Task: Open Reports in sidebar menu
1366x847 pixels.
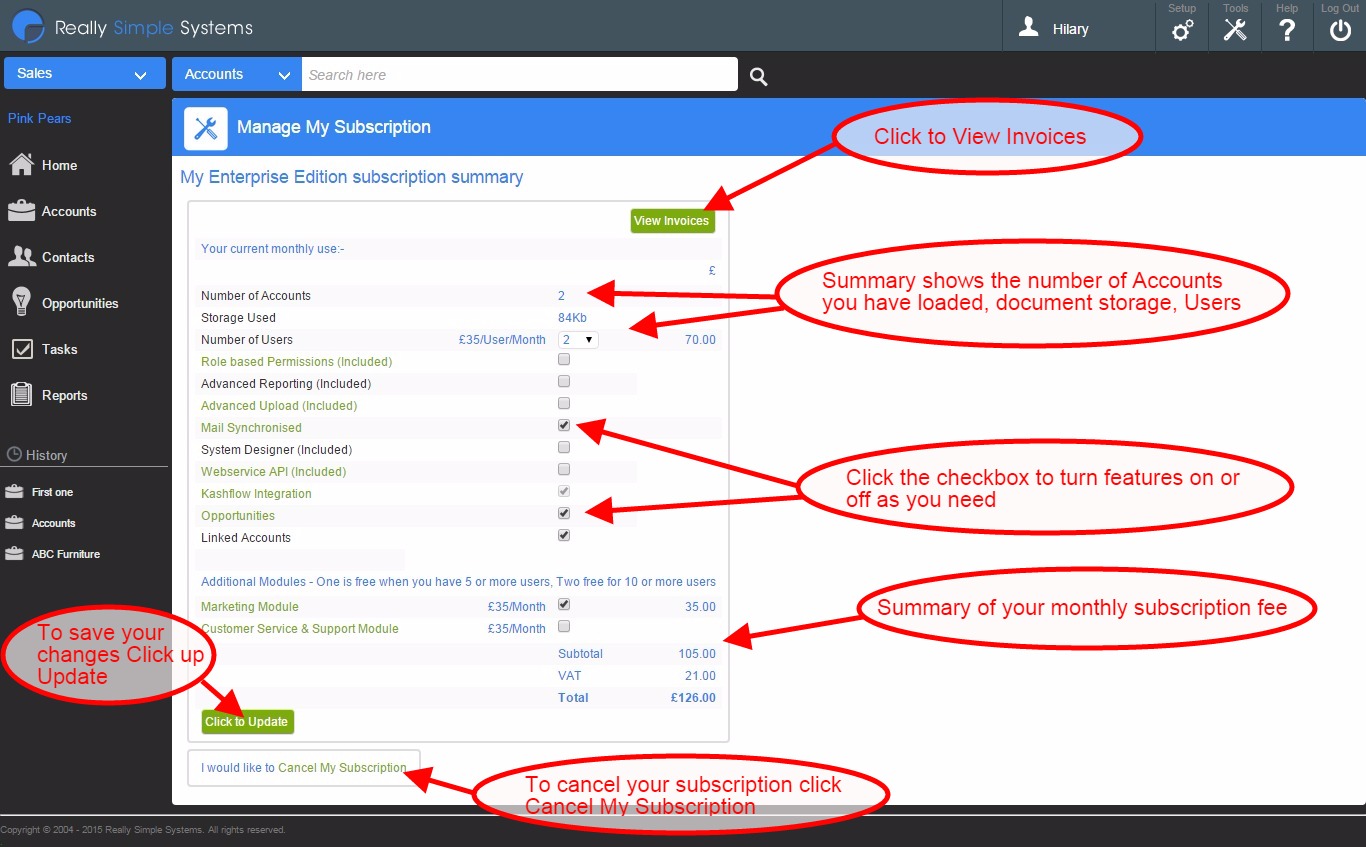Action: tap(65, 395)
